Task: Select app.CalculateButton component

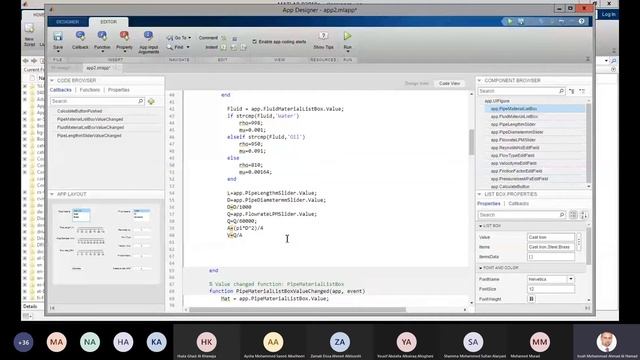Action: coord(510,187)
